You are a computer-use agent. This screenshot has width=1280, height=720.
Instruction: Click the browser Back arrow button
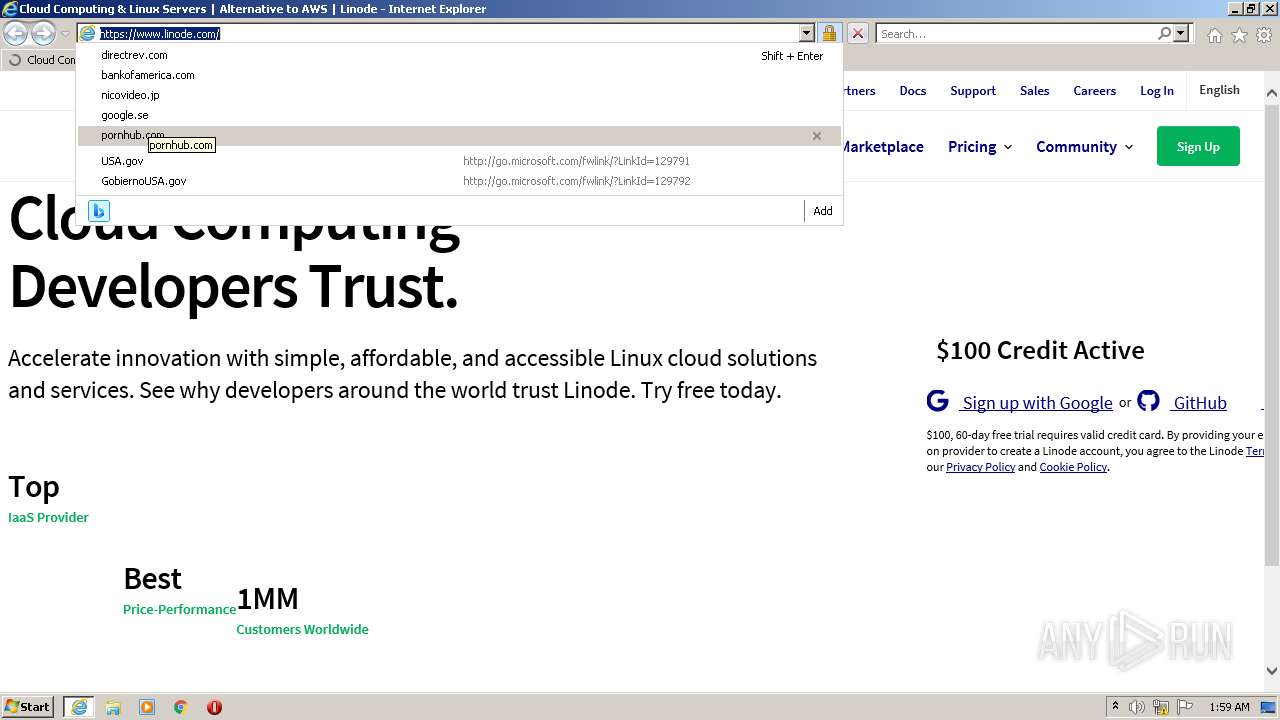click(x=16, y=34)
